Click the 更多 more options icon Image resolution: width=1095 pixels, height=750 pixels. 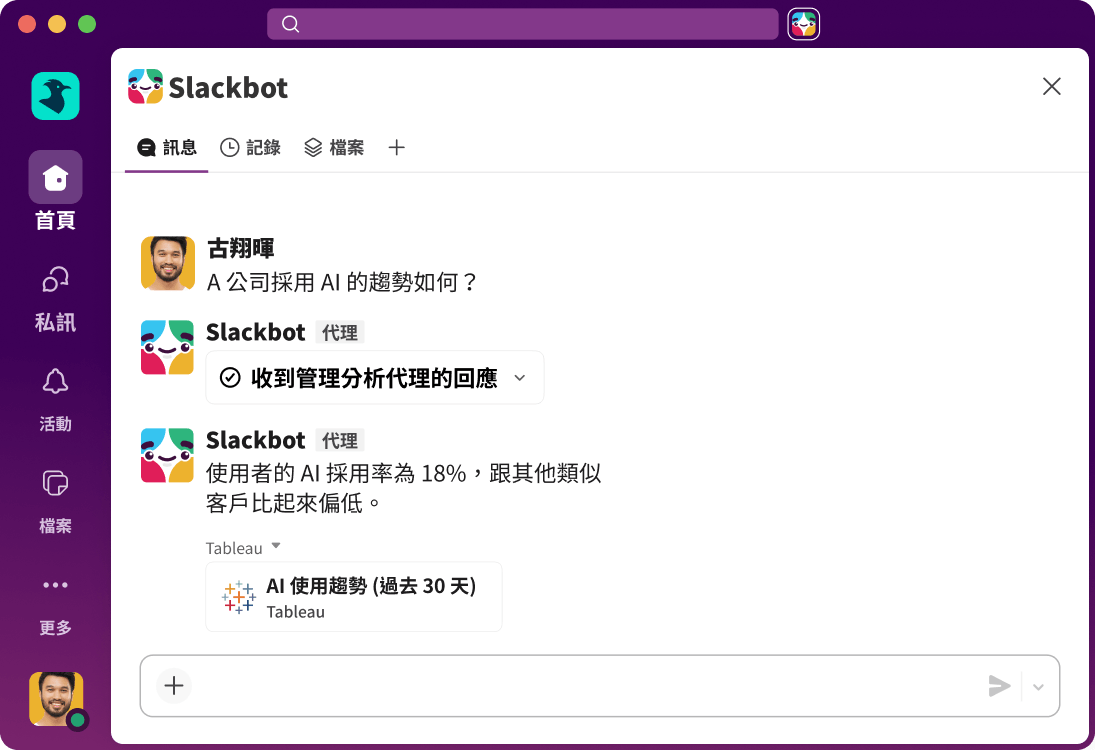(x=55, y=585)
